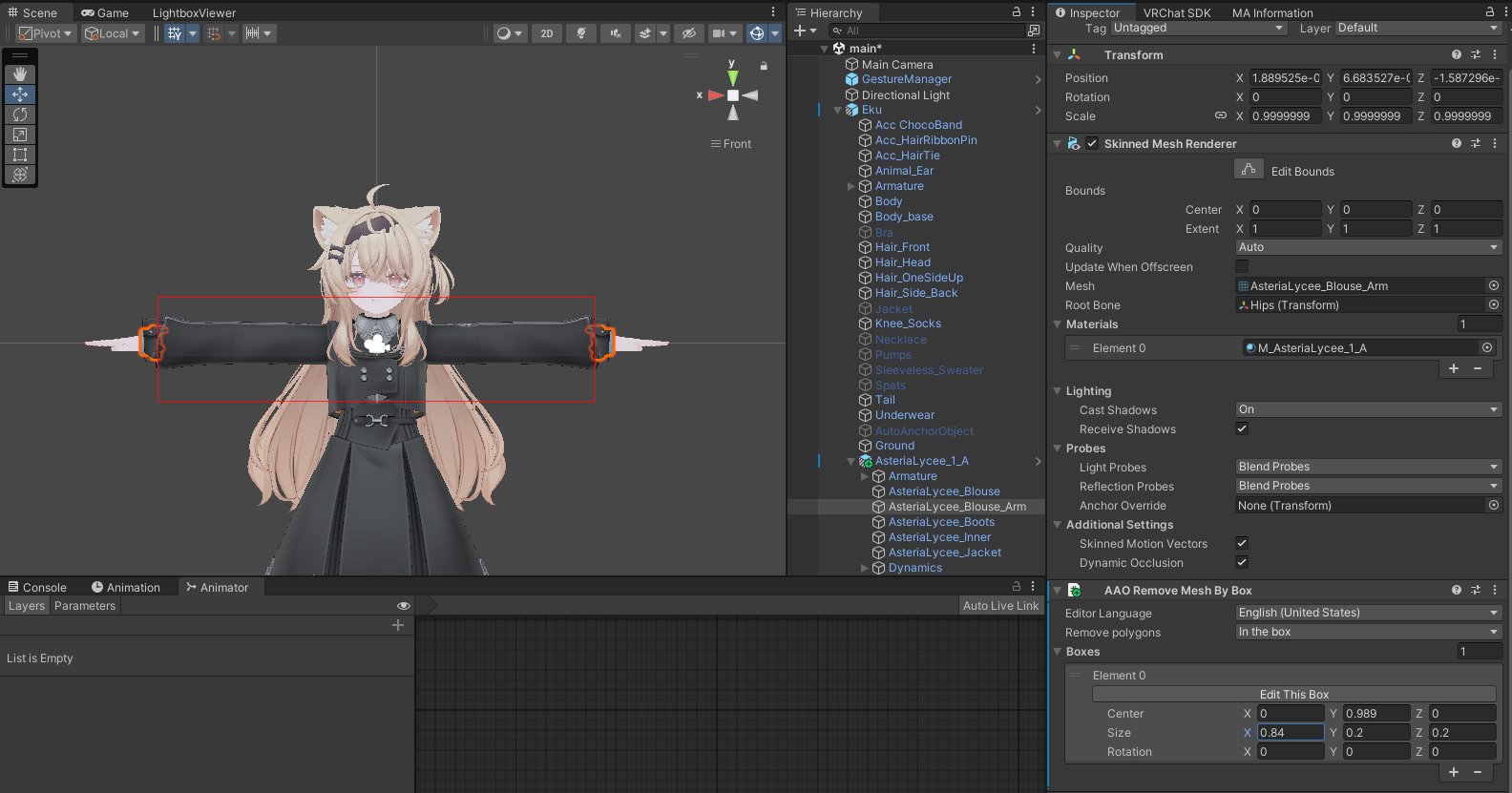Toggle Update When Offscreen checkbox
Screen dimensions: 1512x793
1242,266
